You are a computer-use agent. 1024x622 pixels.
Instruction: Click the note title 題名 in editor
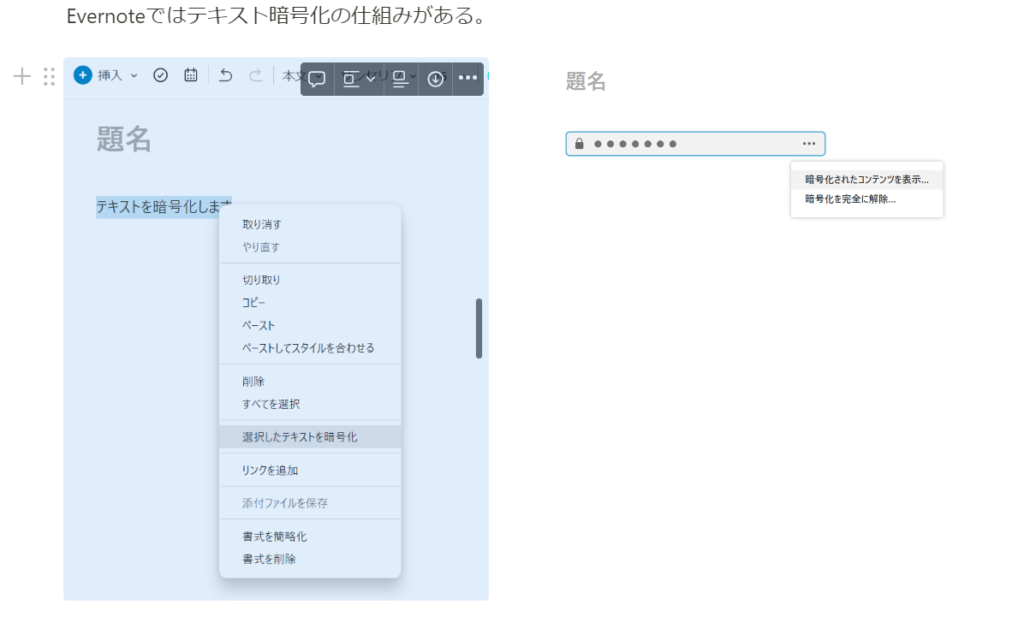click(124, 139)
